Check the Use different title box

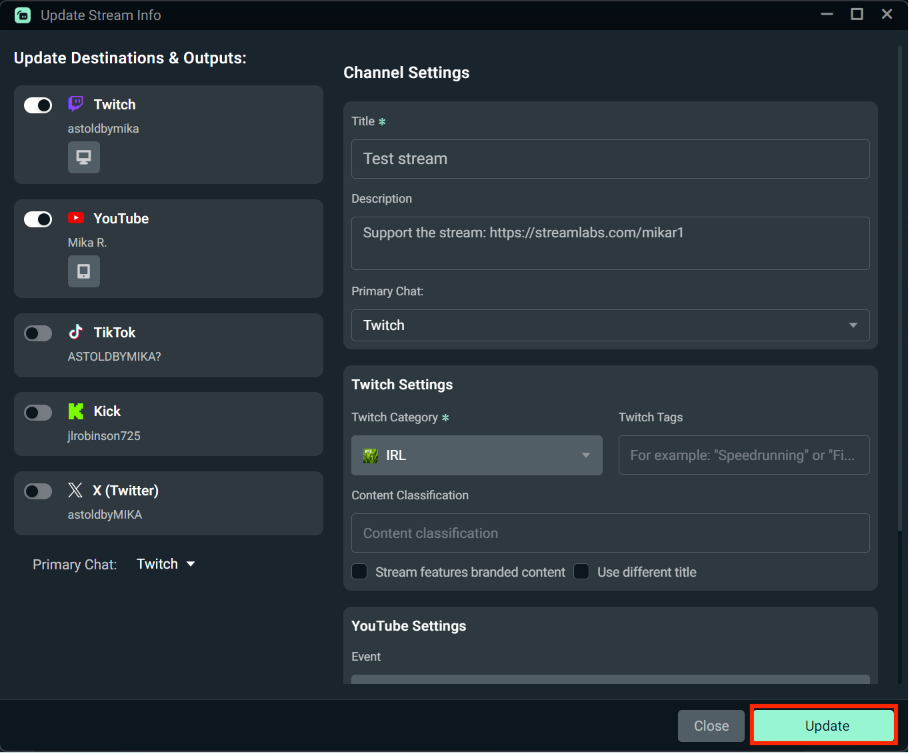(581, 571)
